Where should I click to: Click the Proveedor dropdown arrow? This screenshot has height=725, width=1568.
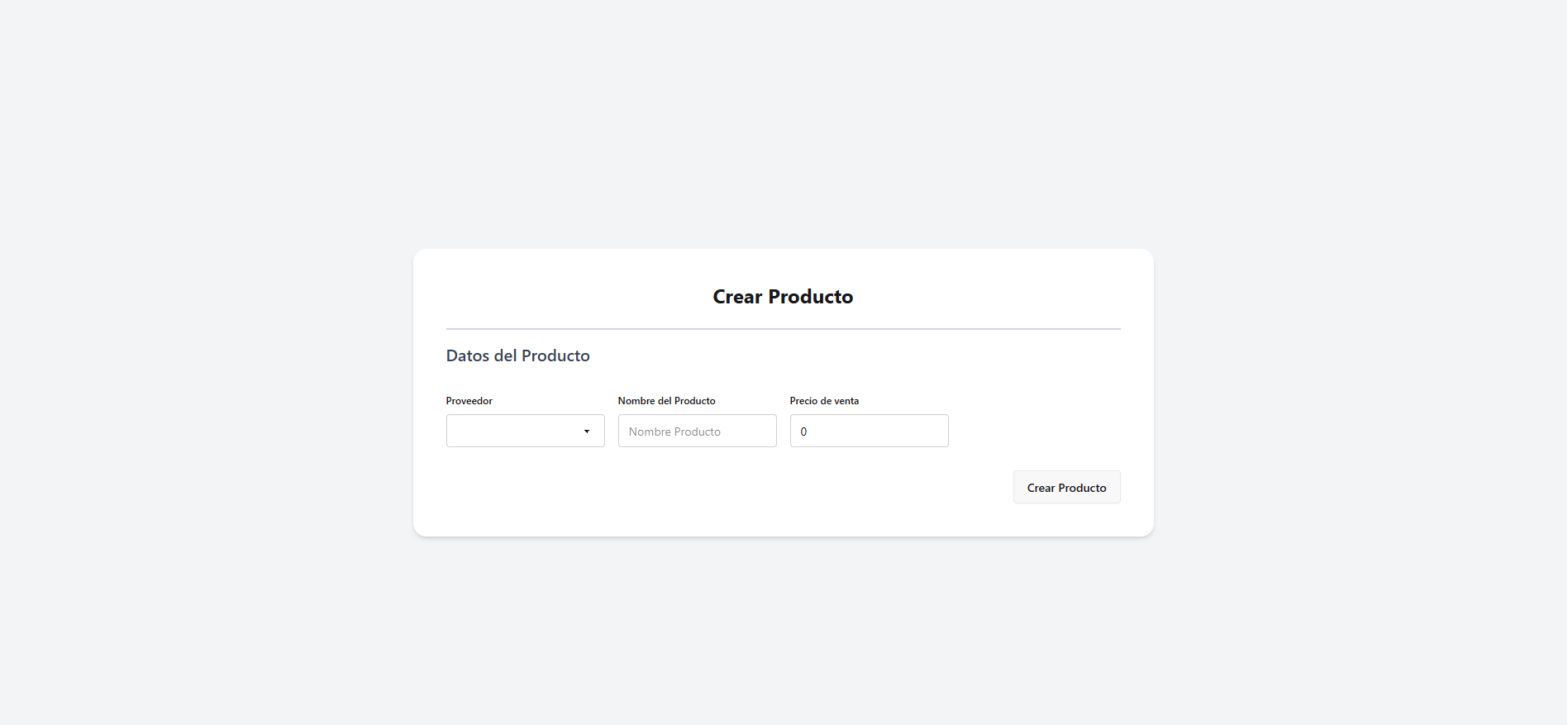coord(587,432)
